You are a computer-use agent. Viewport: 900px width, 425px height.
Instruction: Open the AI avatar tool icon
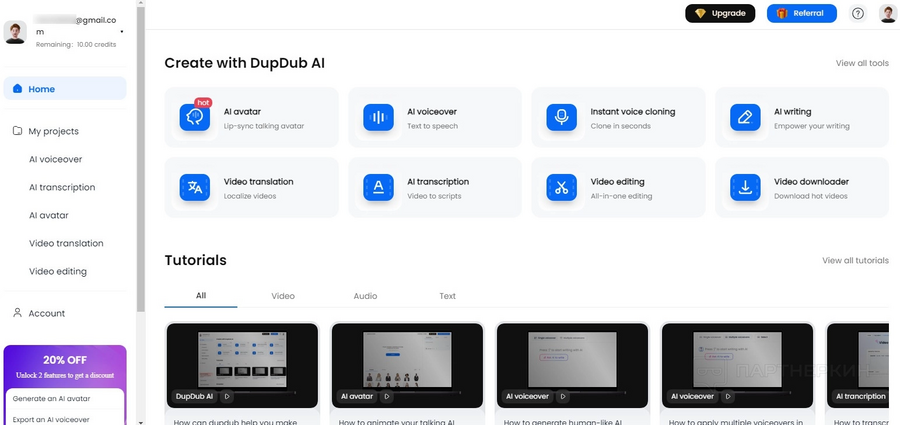pyautogui.click(x=195, y=117)
